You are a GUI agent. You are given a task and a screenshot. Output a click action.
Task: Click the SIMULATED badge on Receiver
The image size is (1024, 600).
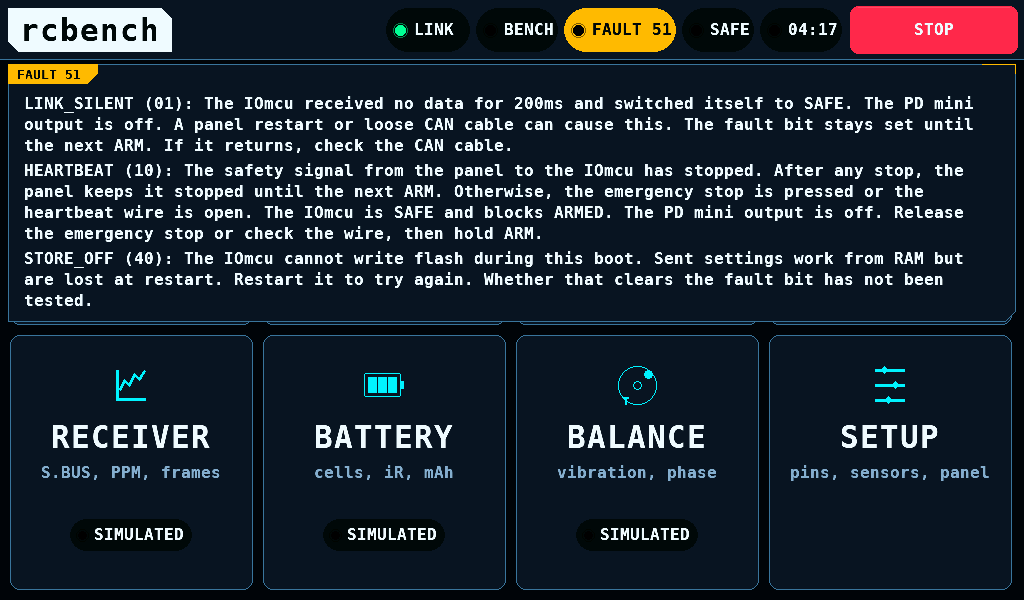click(x=131, y=535)
